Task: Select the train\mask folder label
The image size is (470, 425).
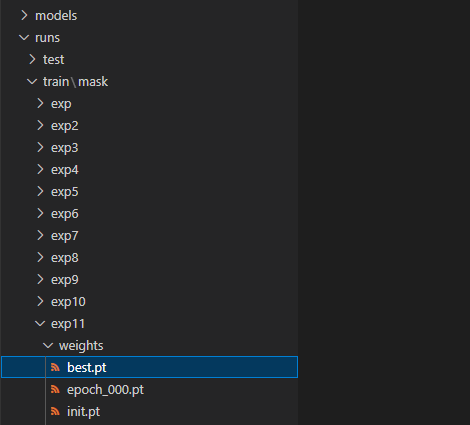Action: (x=75, y=82)
